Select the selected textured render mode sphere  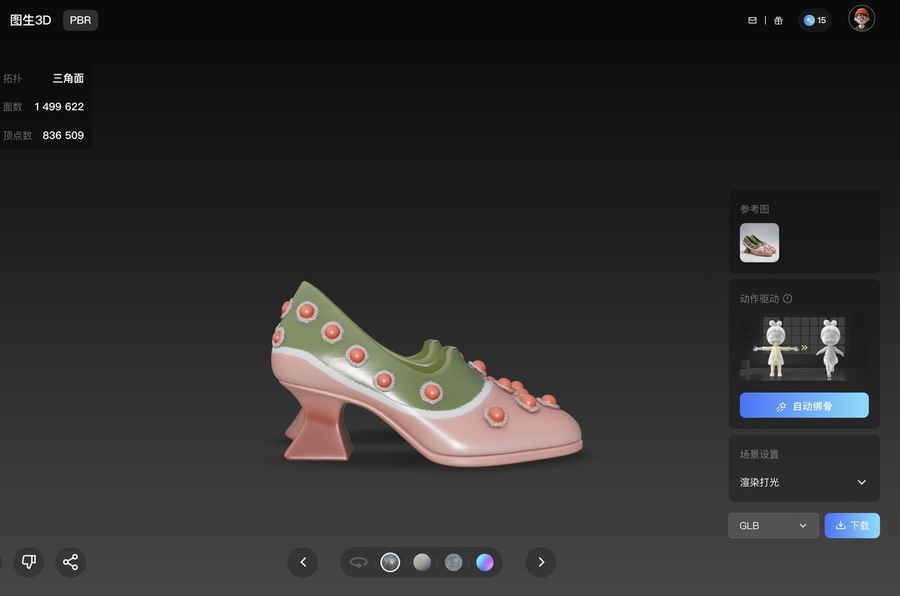click(390, 562)
